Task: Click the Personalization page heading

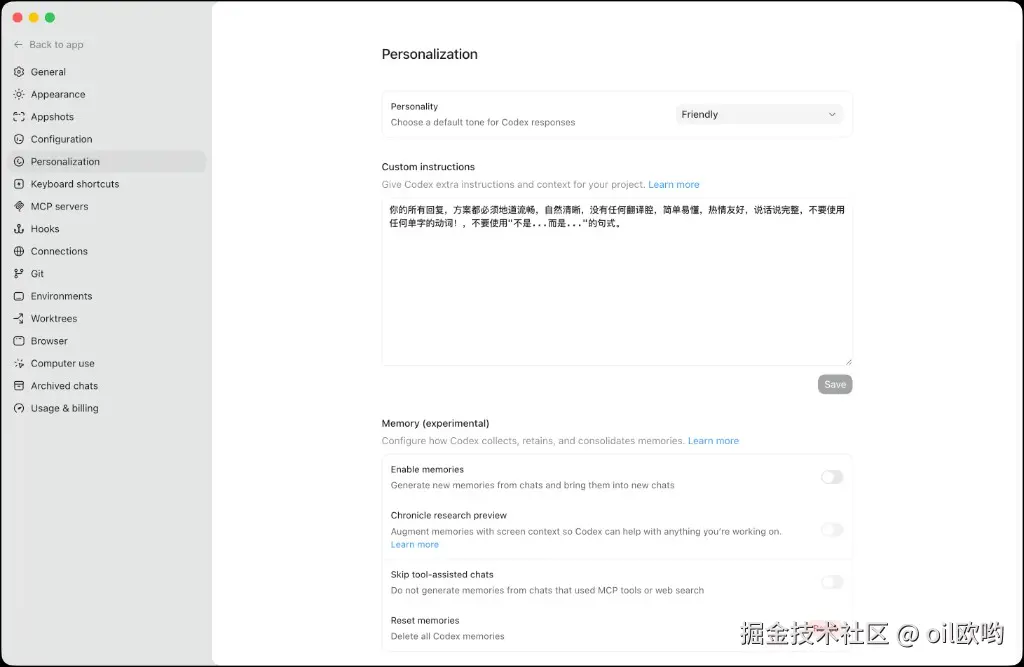Action: [430, 54]
